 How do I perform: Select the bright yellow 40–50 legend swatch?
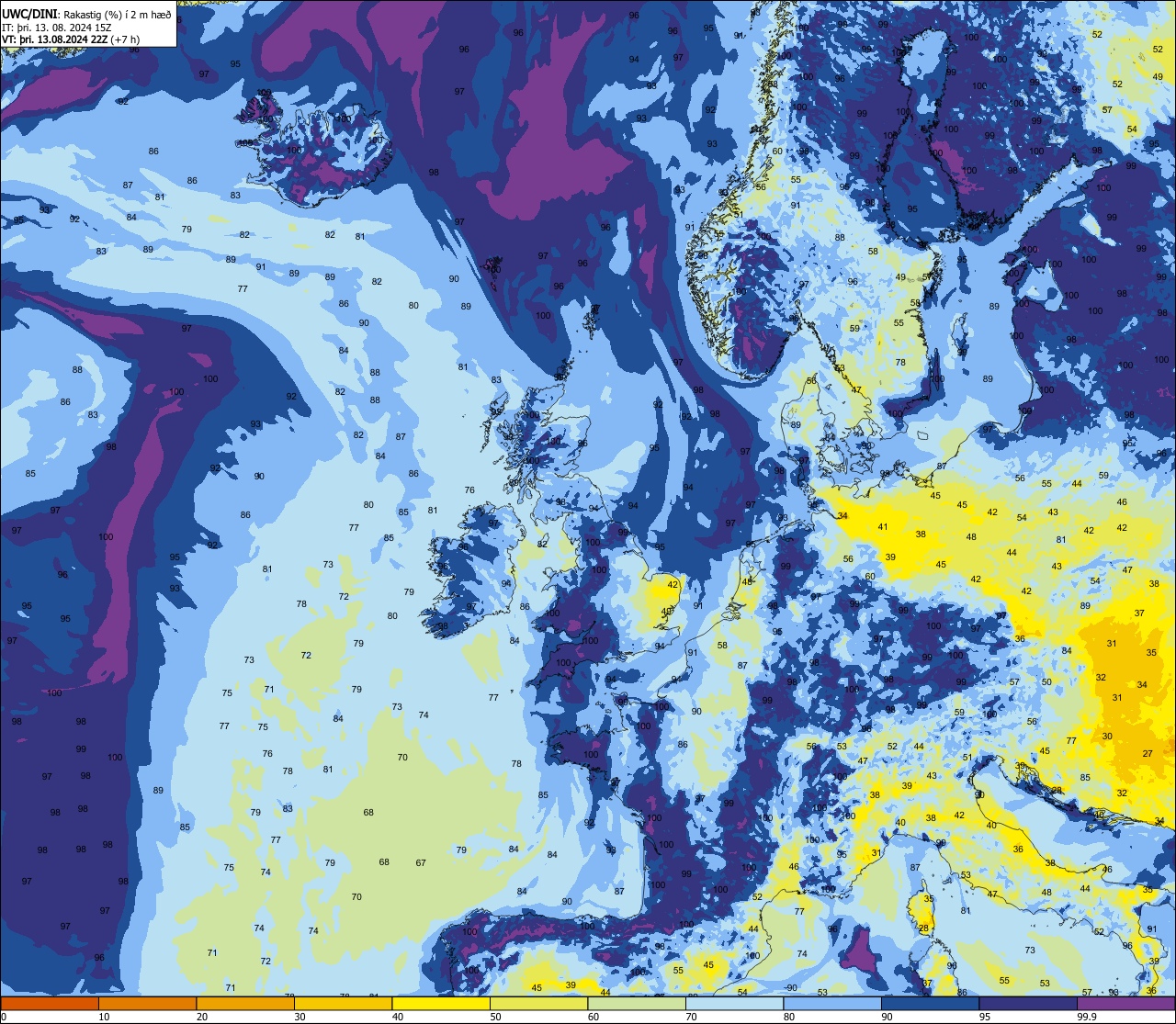point(441,1003)
